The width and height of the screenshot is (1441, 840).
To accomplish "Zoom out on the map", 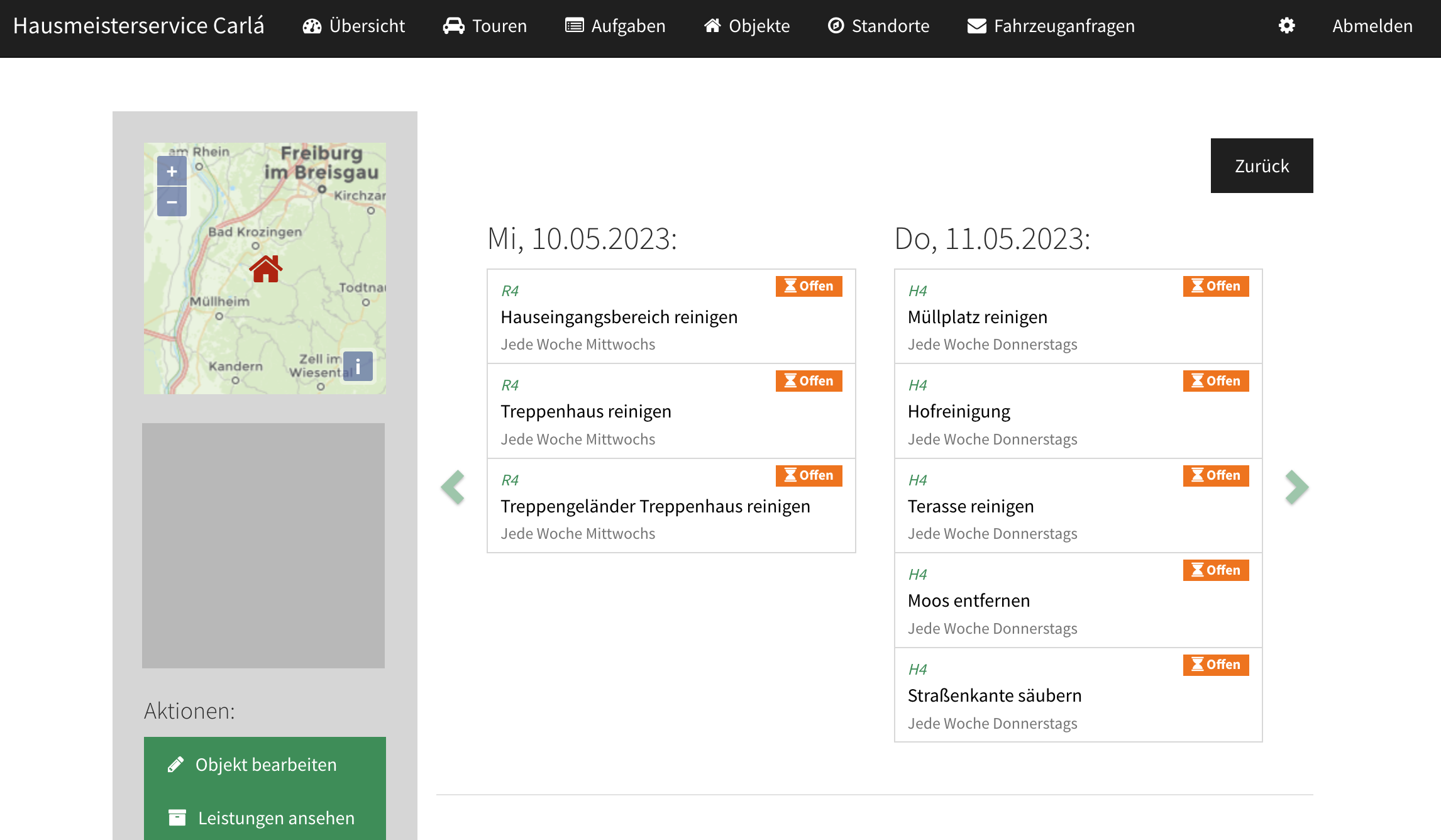I will click(x=172, y=202).
